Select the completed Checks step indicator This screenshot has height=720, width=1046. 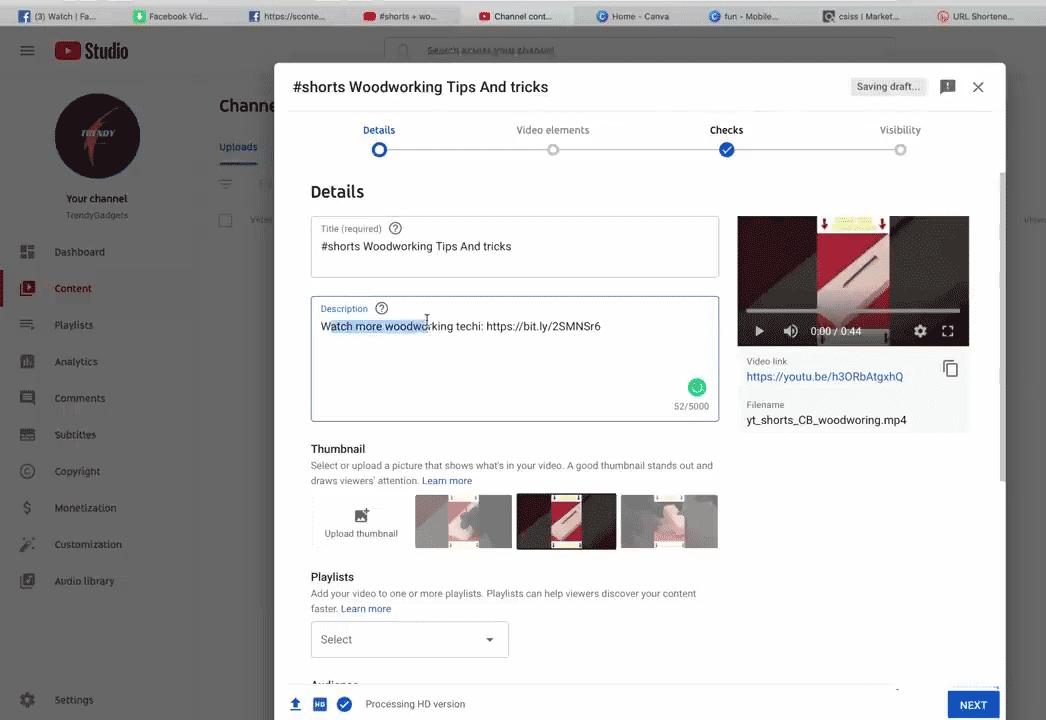pyautogui.click(x=726, y=149)
